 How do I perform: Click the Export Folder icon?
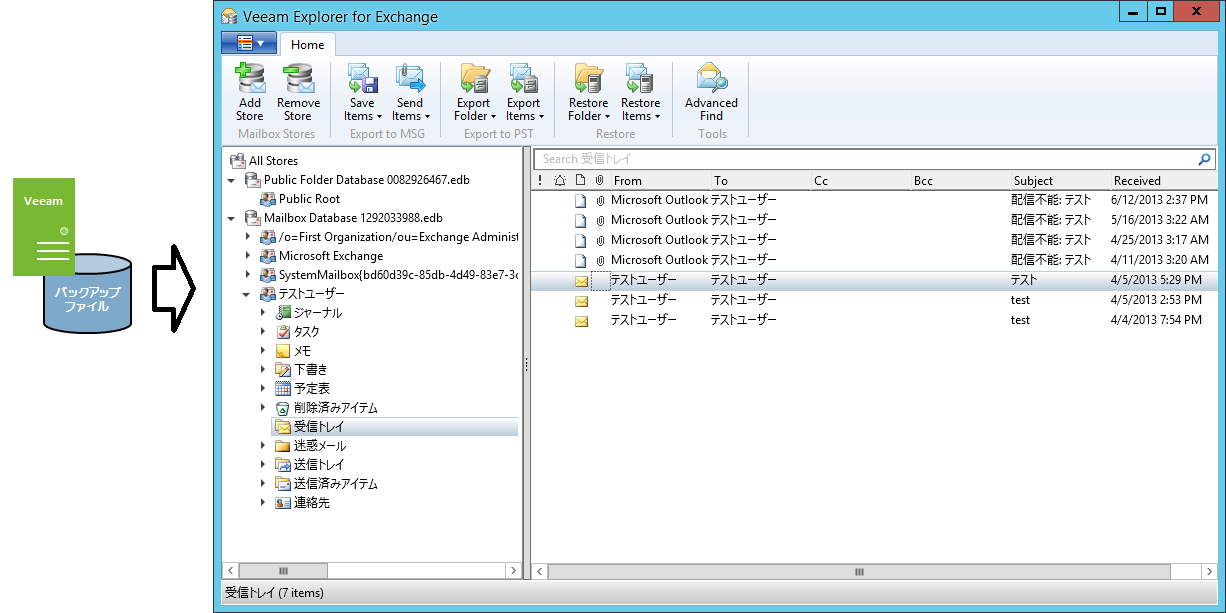(x=474, y=79)
